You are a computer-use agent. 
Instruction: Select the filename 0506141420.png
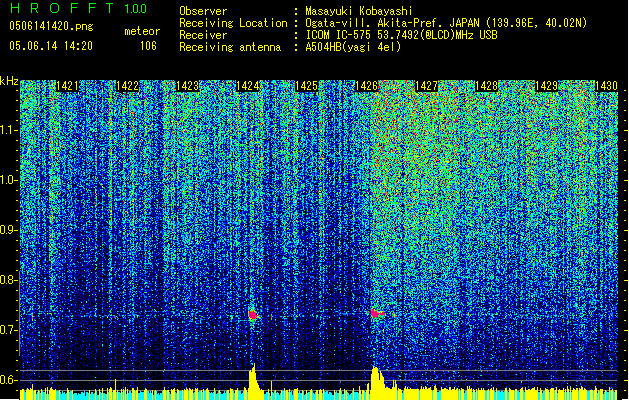[x=51, y=26]
